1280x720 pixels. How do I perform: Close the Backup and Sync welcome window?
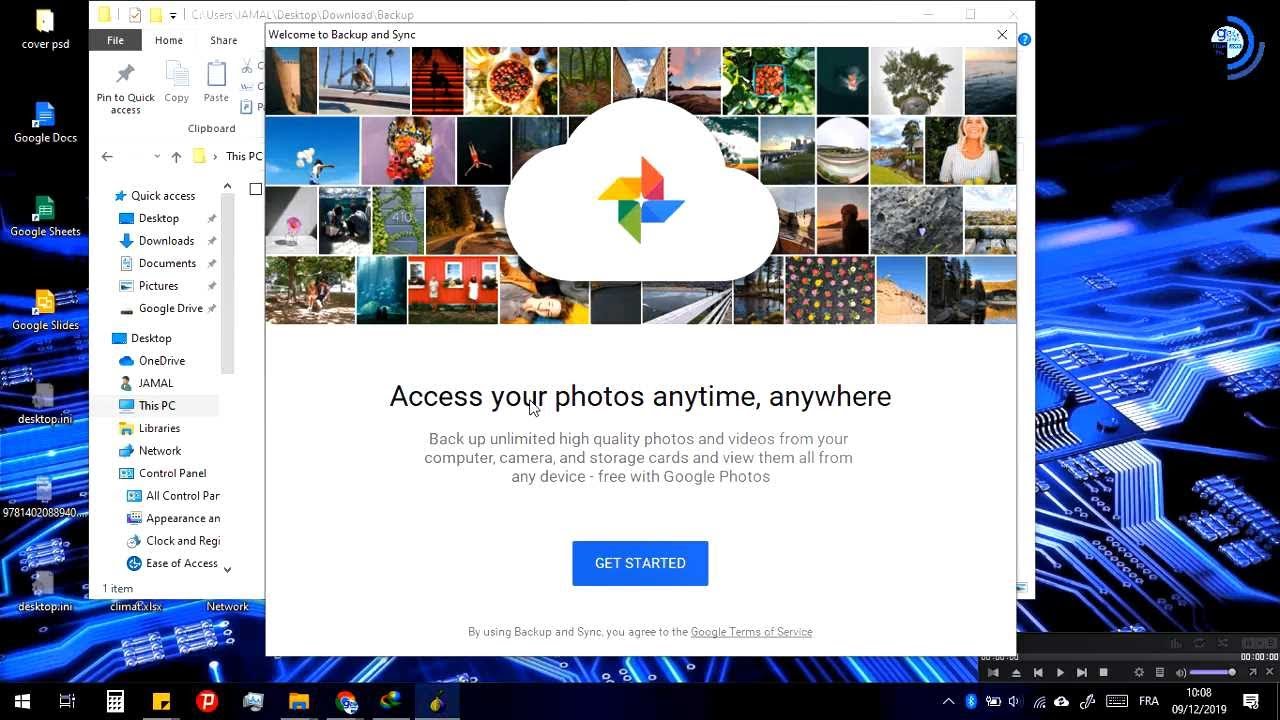1002,35
